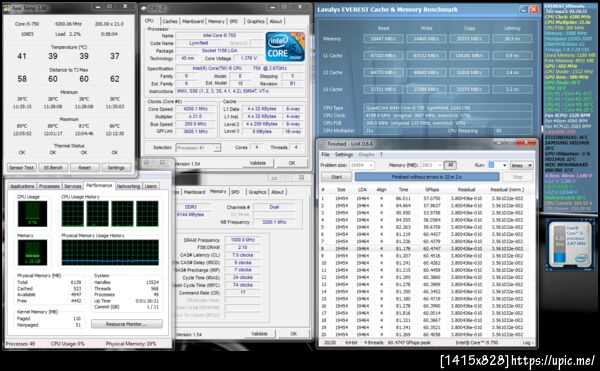Screen dimensions: 600x371
Task: Switch to Mainboard tab in top CPU-Z window
Action: [192, 21]
